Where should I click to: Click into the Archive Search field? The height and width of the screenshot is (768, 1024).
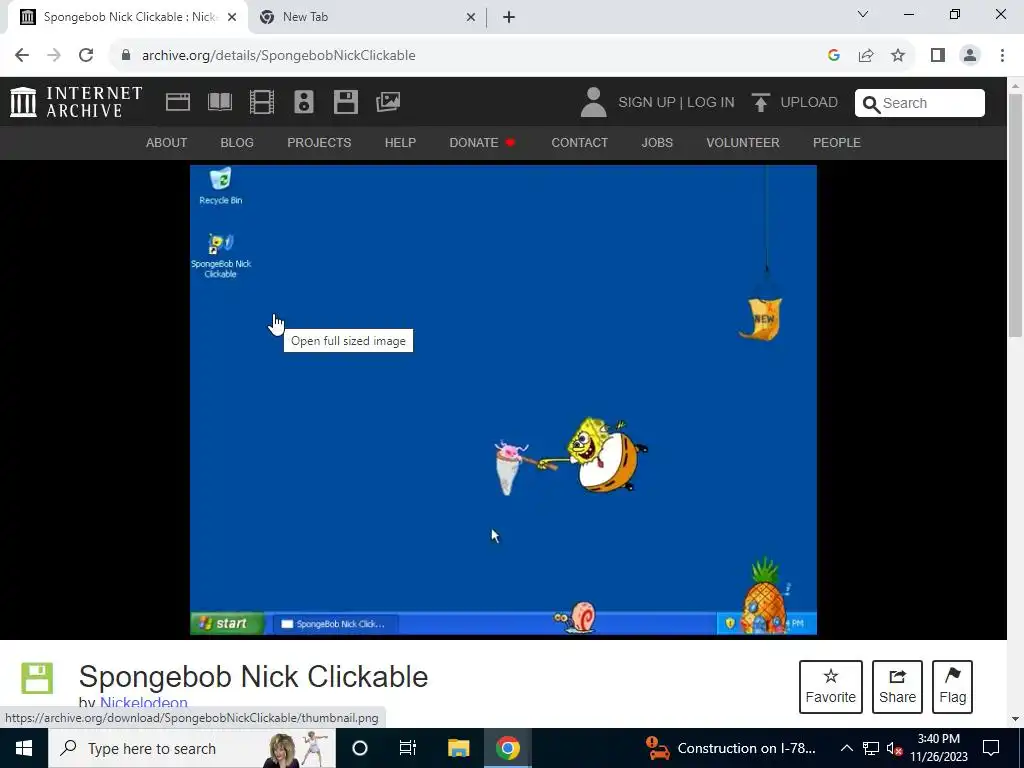click(x=920, y=103)
